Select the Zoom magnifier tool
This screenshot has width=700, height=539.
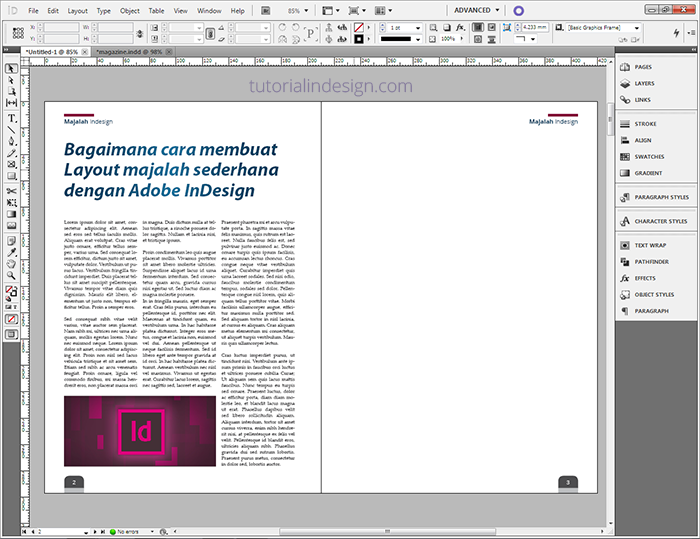tap(12, 276)
